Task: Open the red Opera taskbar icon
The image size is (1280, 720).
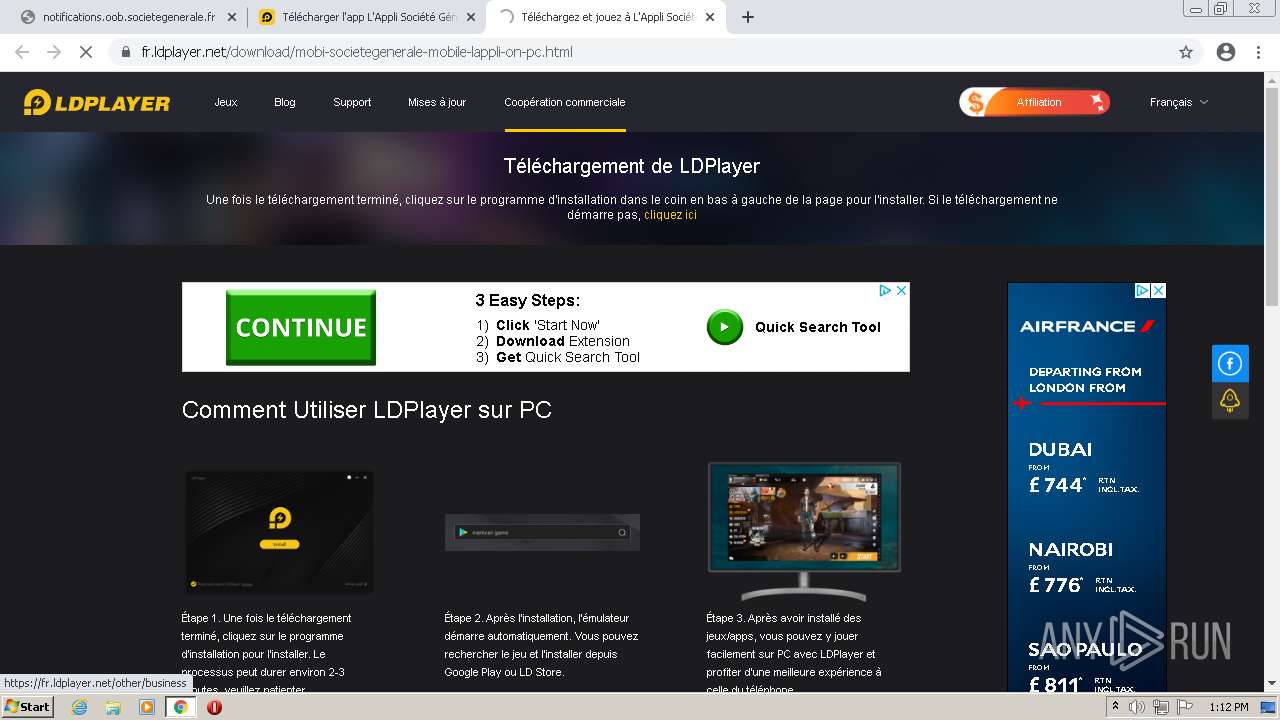Action: (x=214, y=707)
